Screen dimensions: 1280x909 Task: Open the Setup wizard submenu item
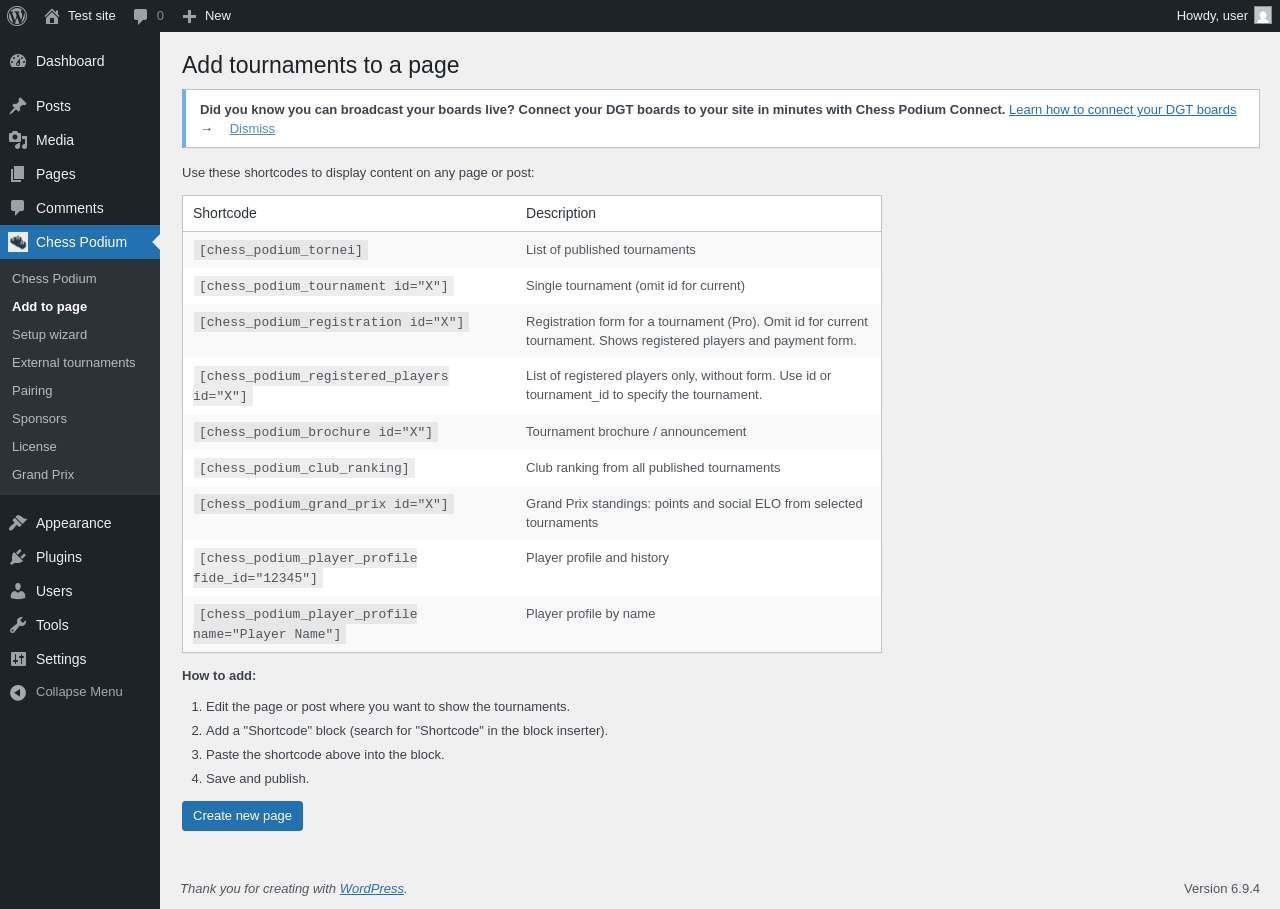coord(49,335)
